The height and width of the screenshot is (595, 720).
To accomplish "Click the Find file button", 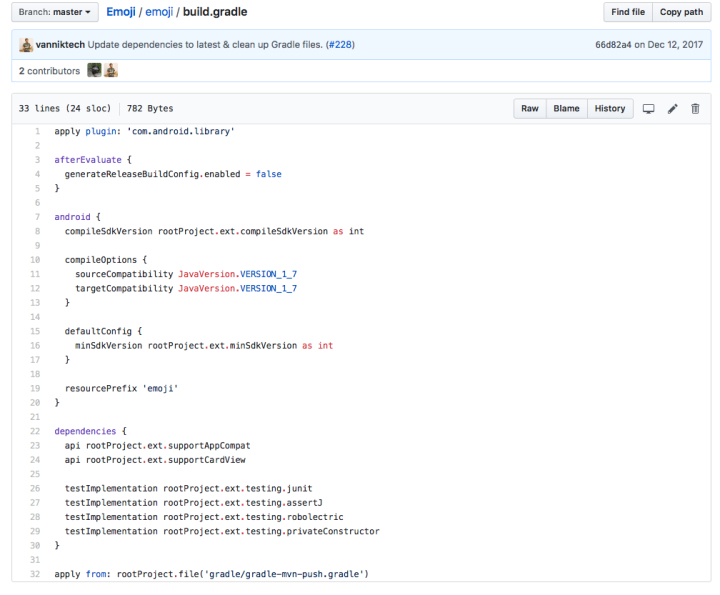I will click(x=628, y=12).
